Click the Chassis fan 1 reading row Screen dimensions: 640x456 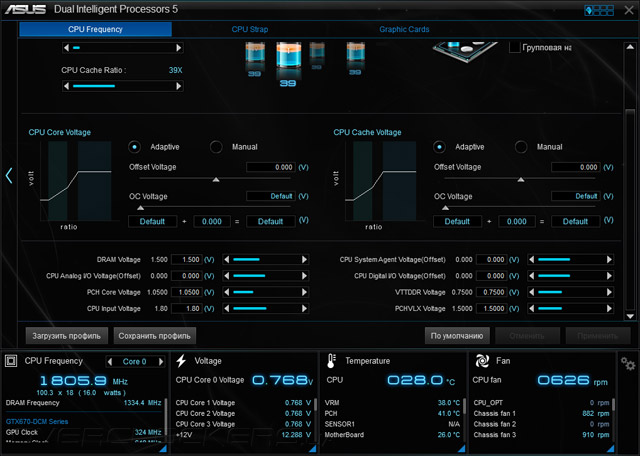pyautogui.click(x=541, y=414)
